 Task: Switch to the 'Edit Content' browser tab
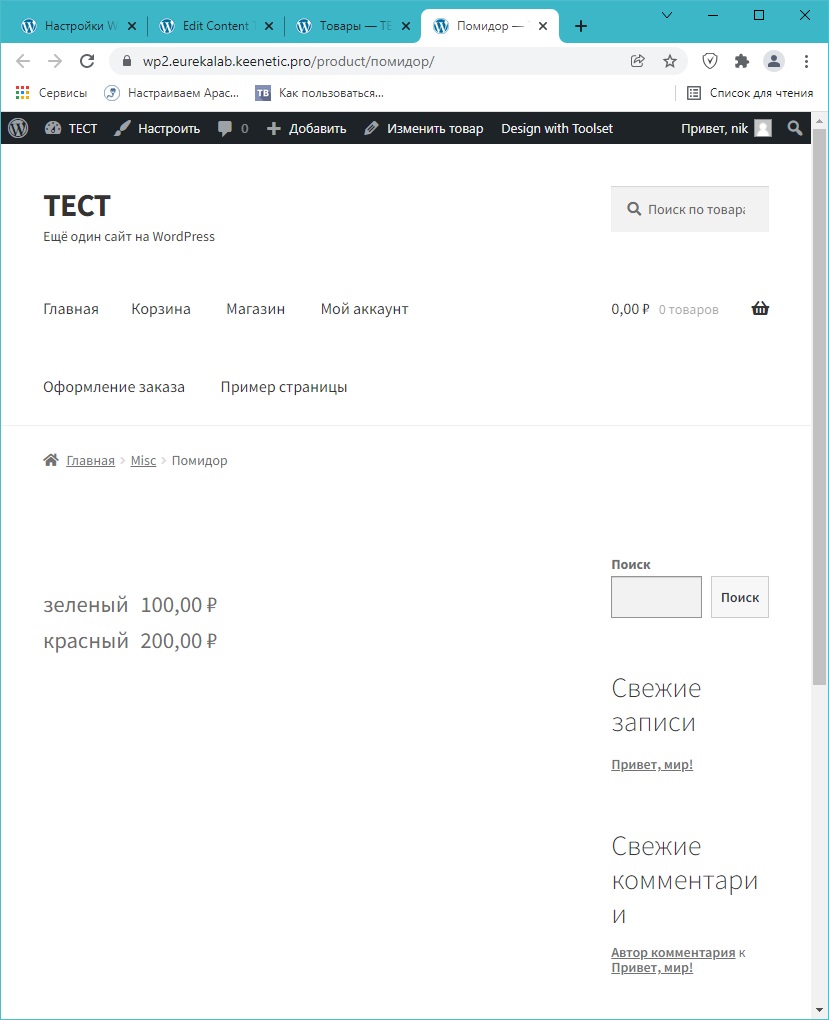[214, 26]
